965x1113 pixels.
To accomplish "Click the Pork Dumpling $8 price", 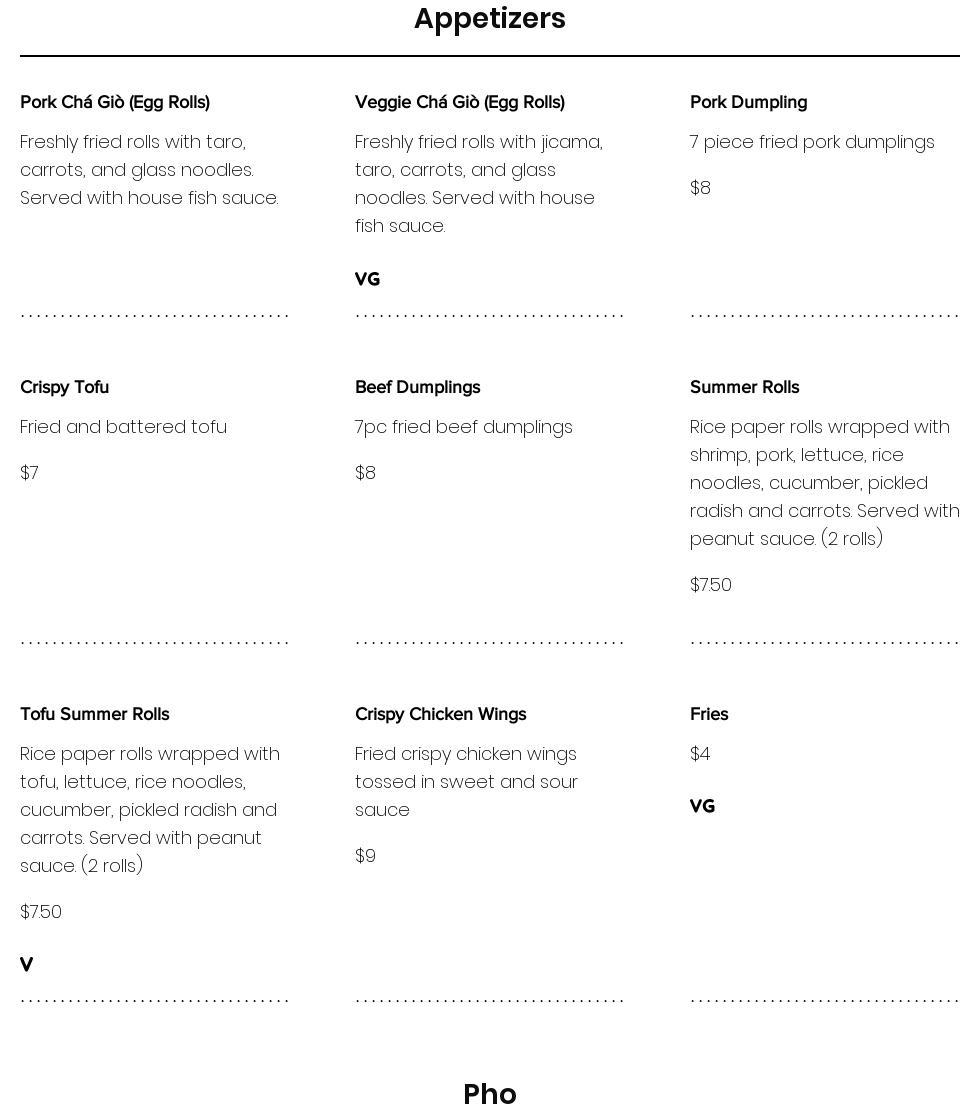I will coord(700,188).
